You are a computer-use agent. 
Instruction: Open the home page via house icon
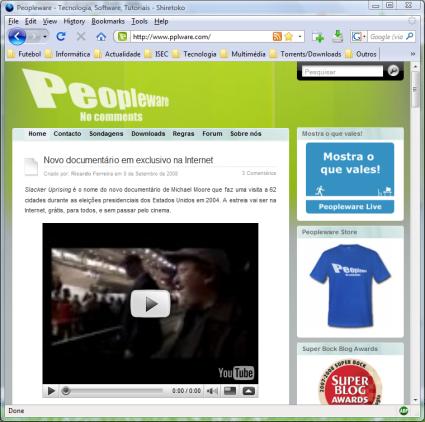pos(101,36)
